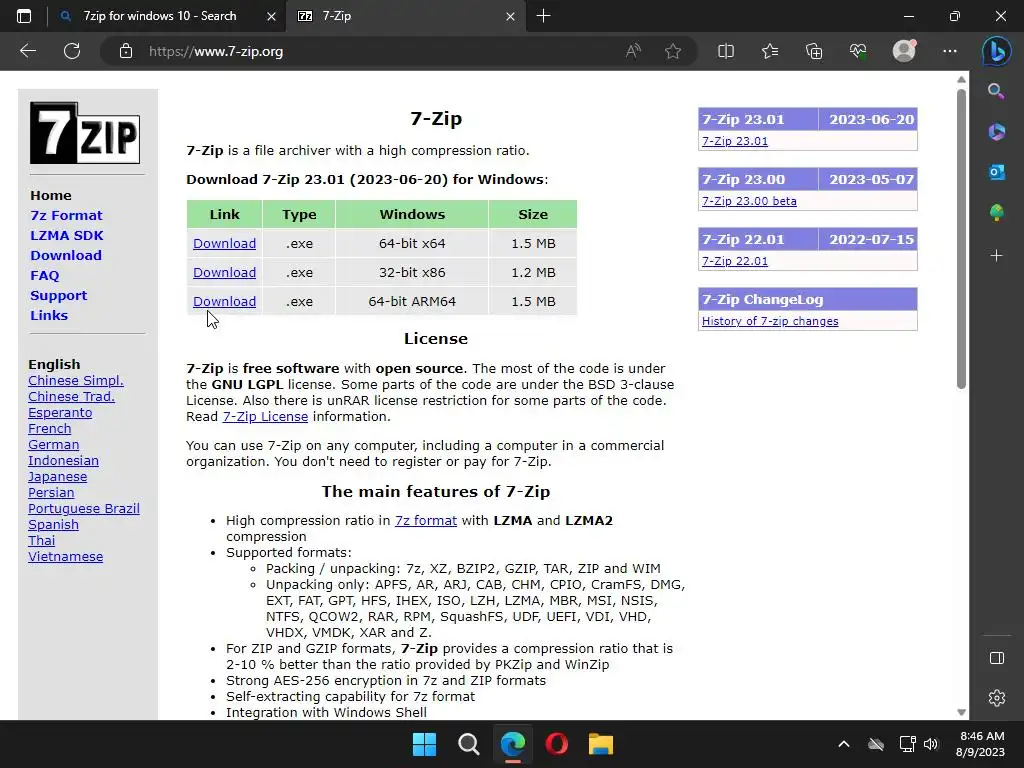Open the tab actions menu icon
1024x768 pixels.
point(24,16)
